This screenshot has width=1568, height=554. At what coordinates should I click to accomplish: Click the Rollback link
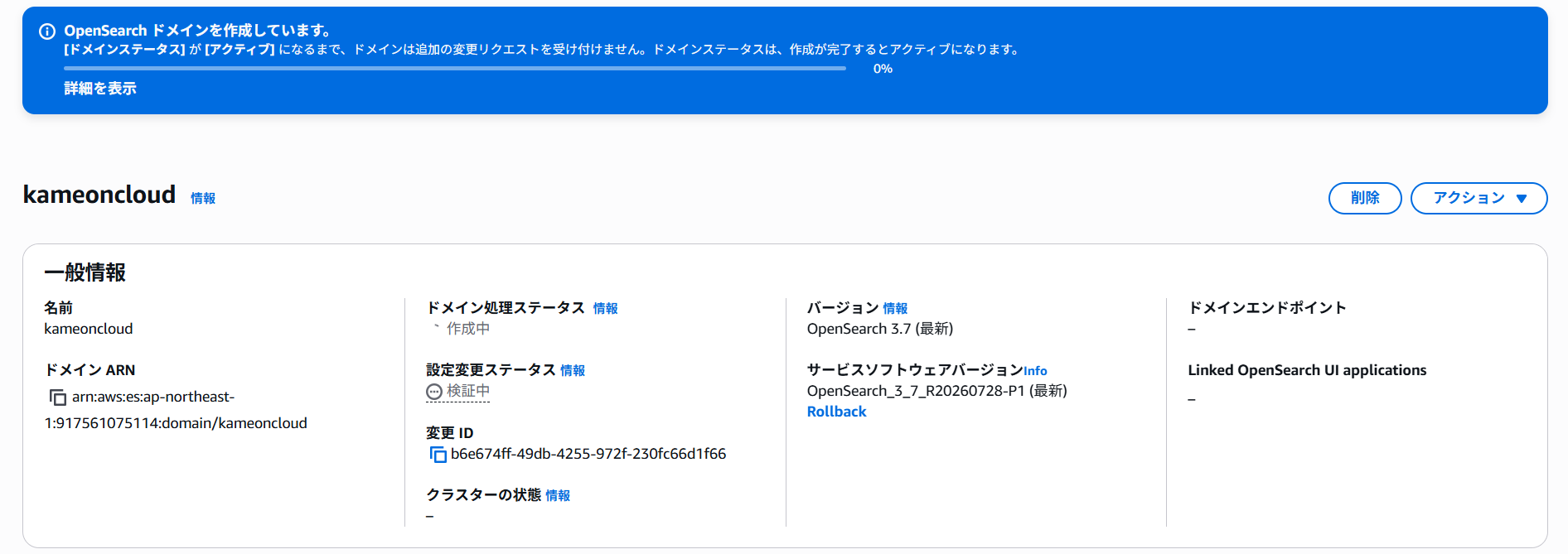click(x=836, y=412)
